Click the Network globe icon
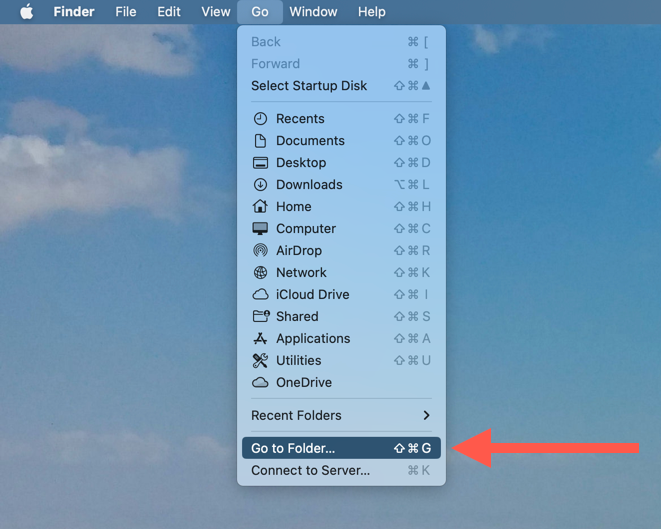Image resolution: width=661 pixels, height=529 pixels. (x=260, y=272)
